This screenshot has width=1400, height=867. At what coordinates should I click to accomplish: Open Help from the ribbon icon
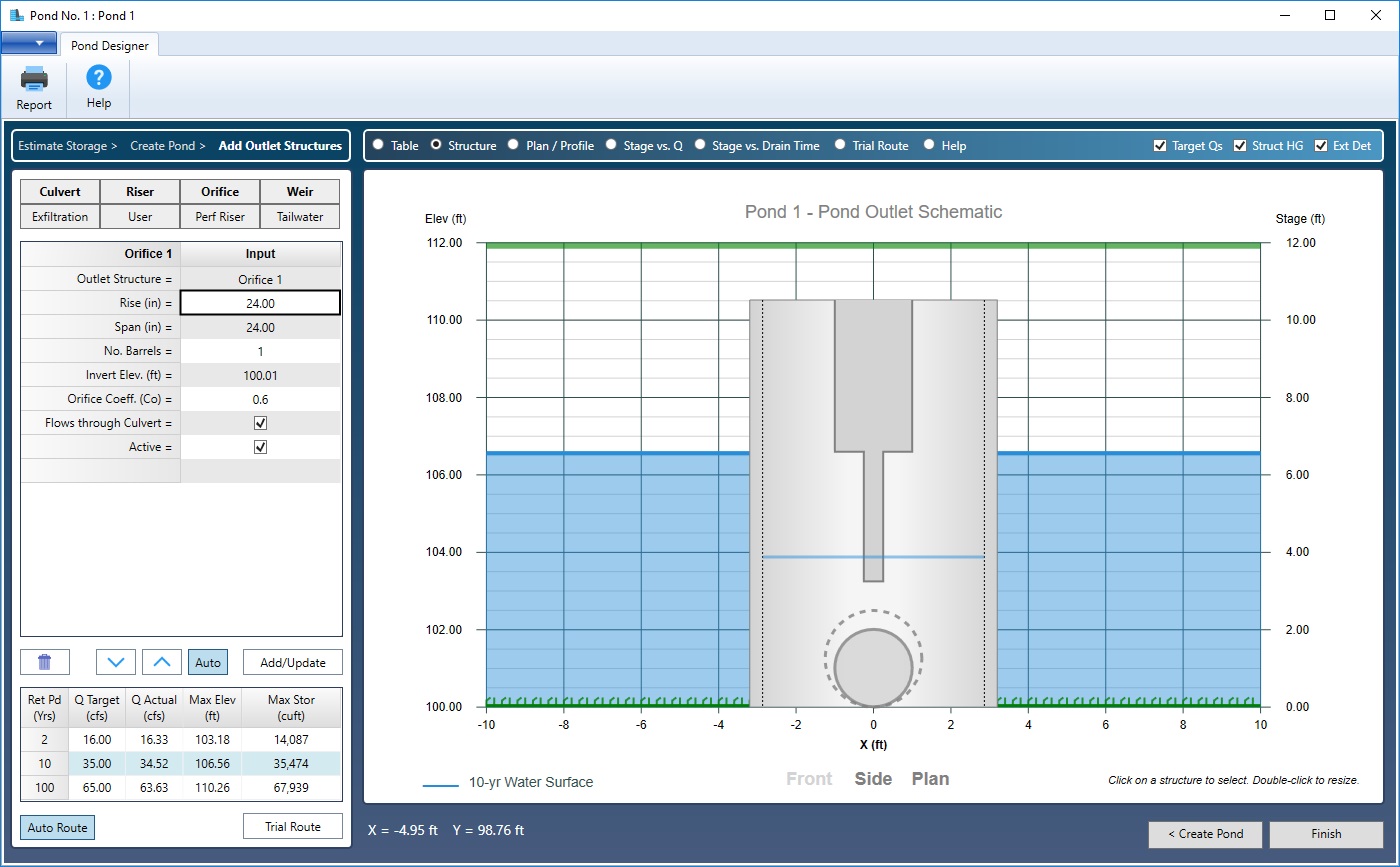(98, 78)
